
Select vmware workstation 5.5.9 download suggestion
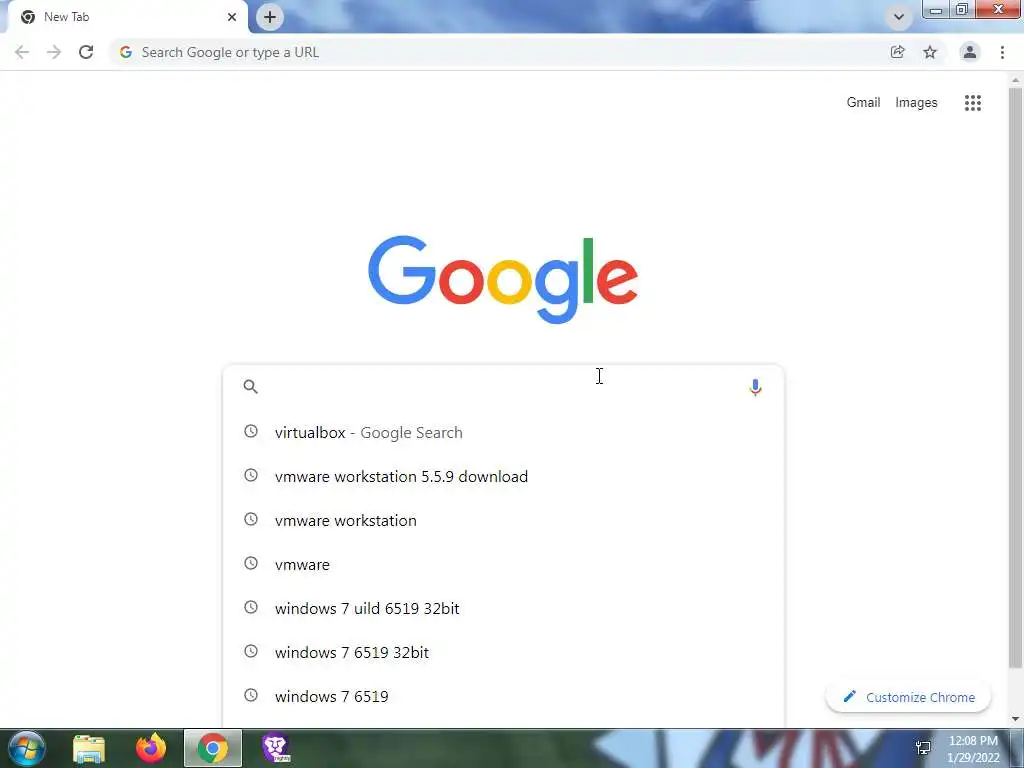point(503,476)
